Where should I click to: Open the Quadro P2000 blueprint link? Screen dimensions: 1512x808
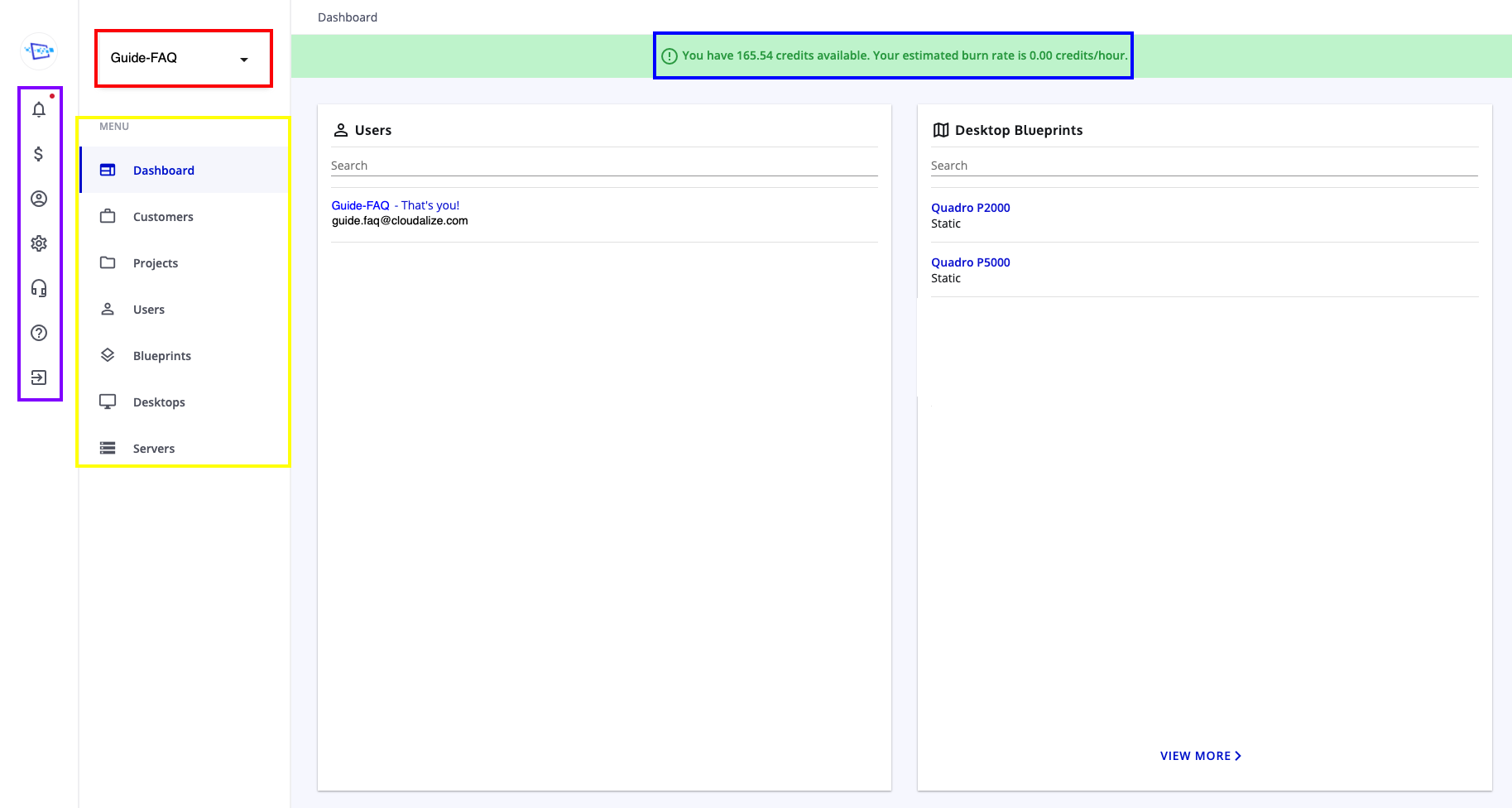[970, 208]
